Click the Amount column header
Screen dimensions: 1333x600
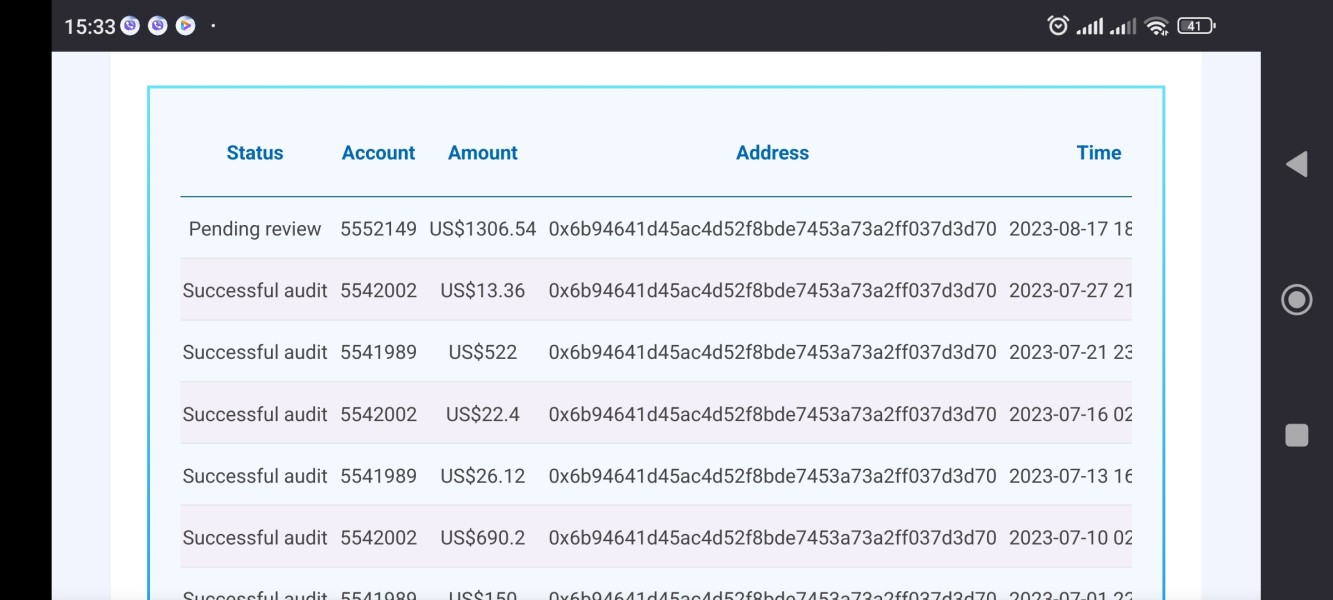[x=483, y=153]
